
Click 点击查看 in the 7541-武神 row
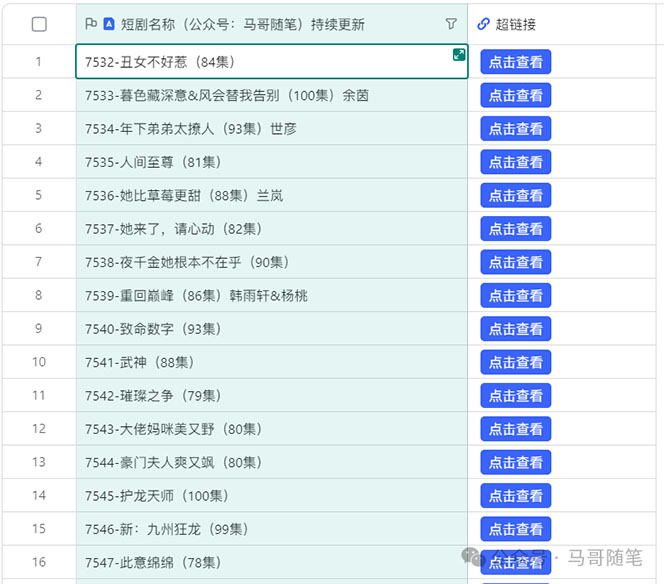click(x=515, y=362)
